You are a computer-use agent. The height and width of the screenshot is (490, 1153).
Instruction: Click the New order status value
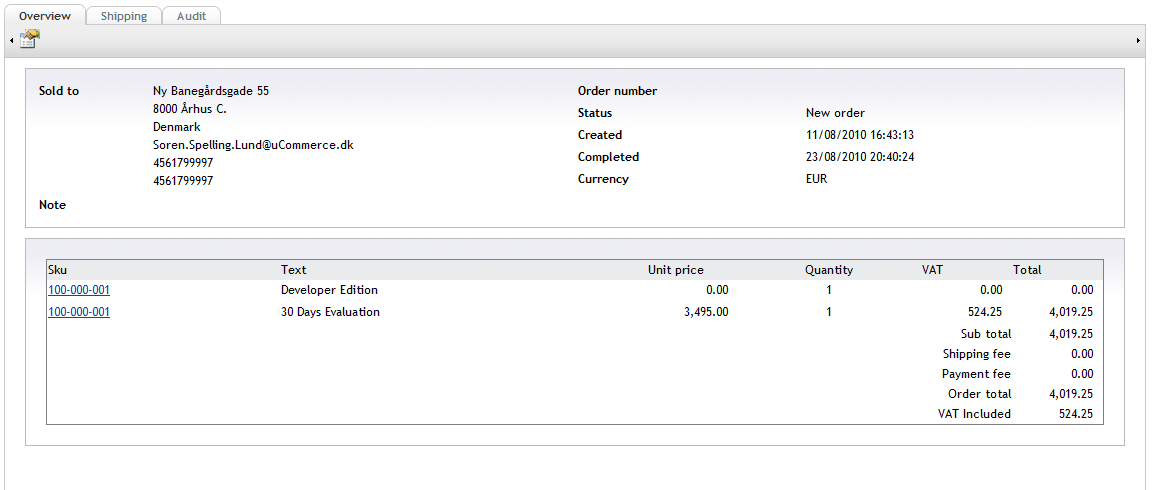tap(835, 113)
